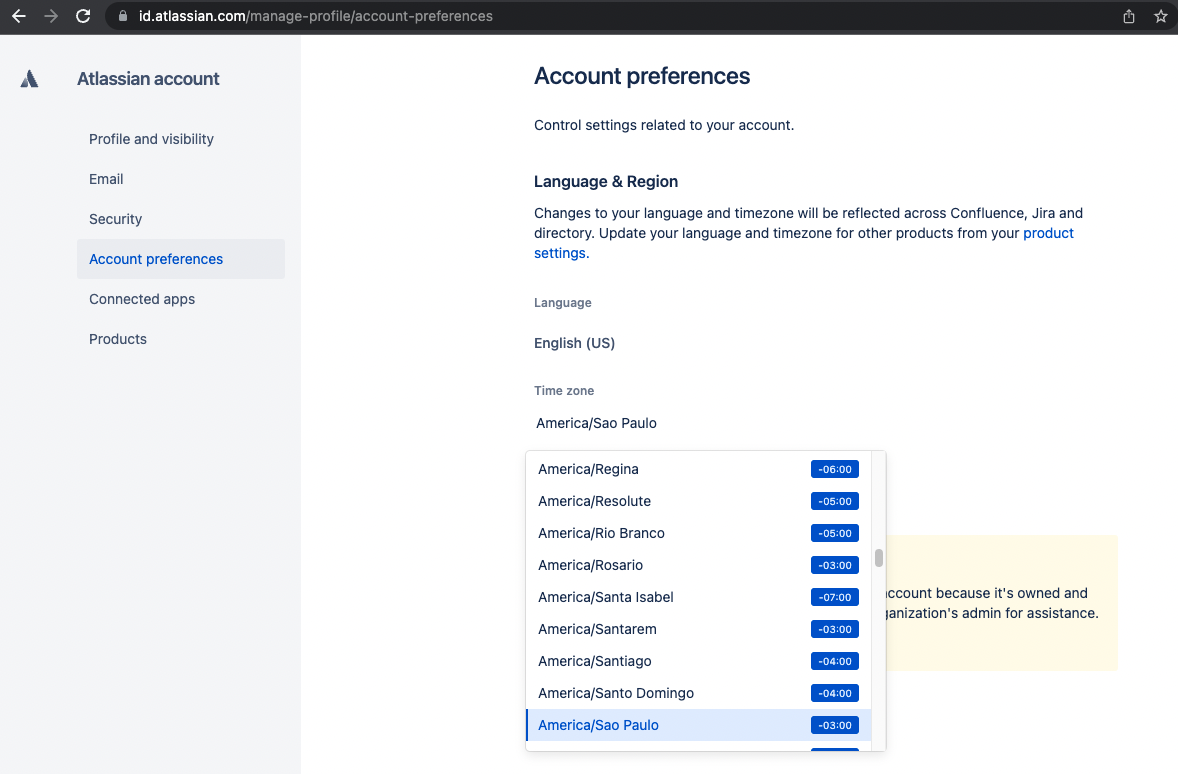Click the browser forward arrow

click(51, 16)
